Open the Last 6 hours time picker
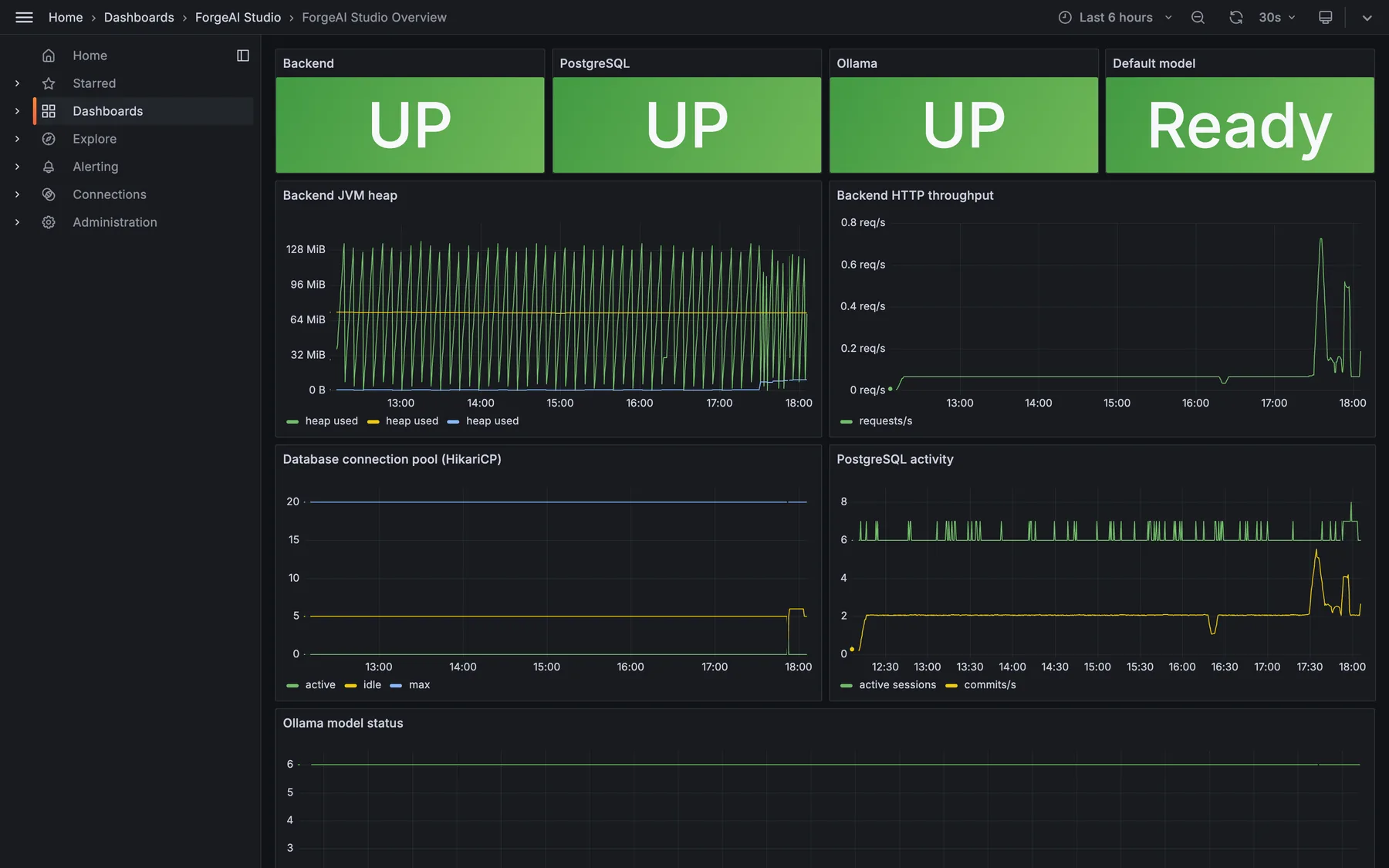 click(x=1115, y=17)
